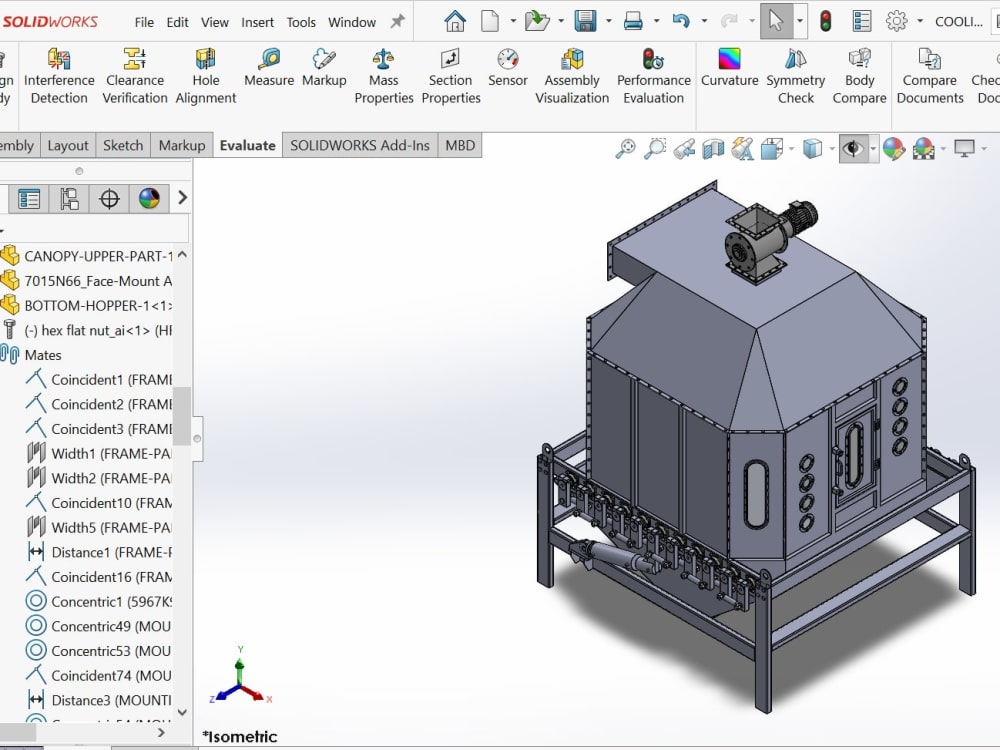The height and width of the screenshot is (750, 1000).
Task: Select Coincident1 mate in tree
Action: pos(98,379)
